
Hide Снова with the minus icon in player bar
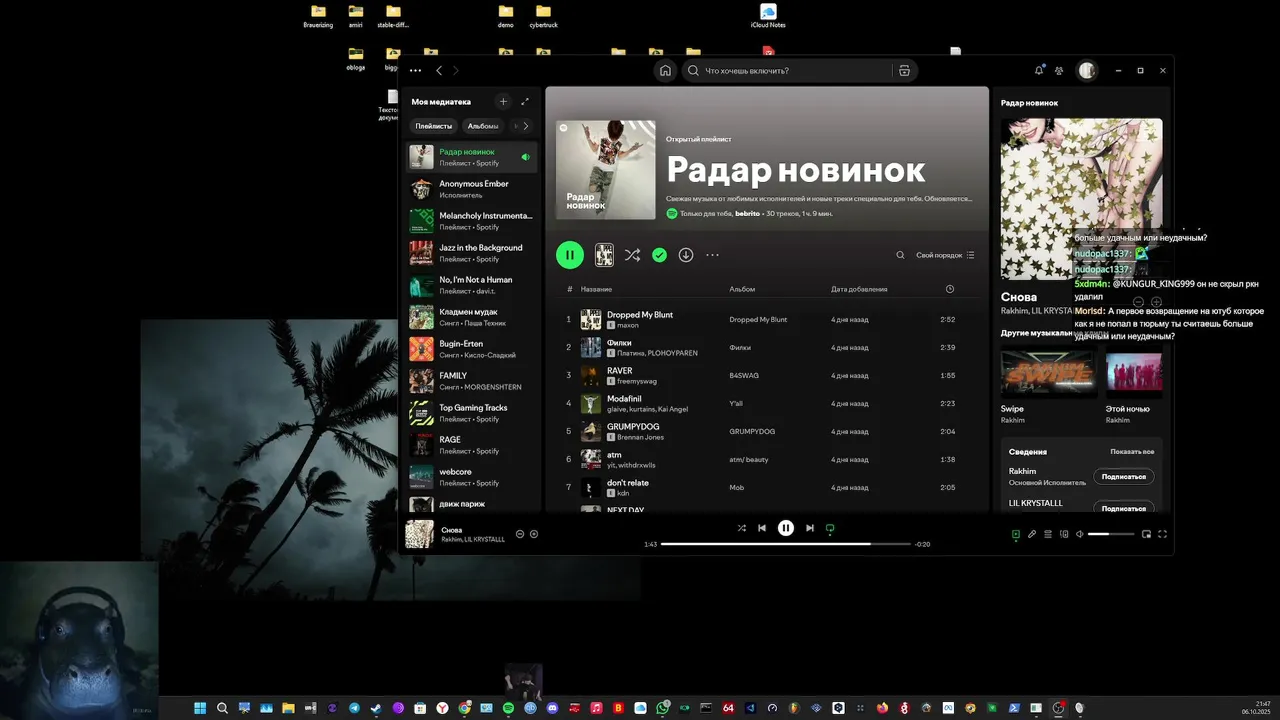point(520,534)
